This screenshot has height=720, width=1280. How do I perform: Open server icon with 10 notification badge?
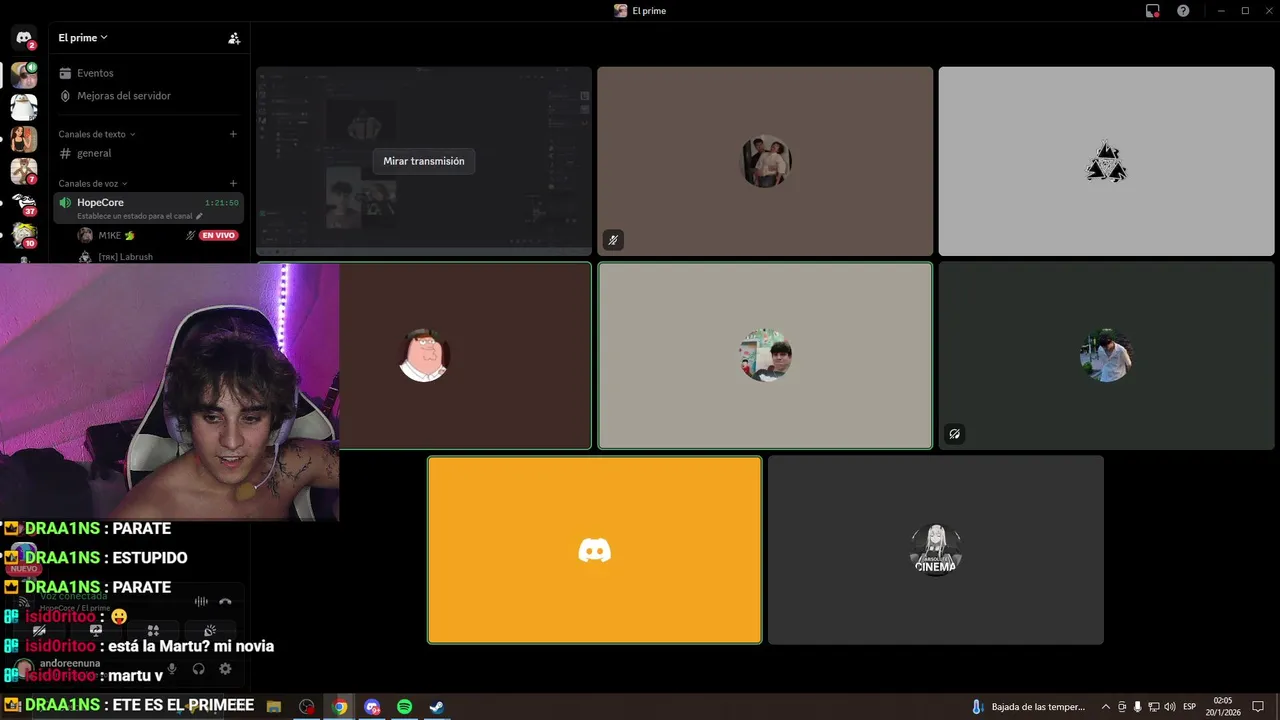pos(24,235)
